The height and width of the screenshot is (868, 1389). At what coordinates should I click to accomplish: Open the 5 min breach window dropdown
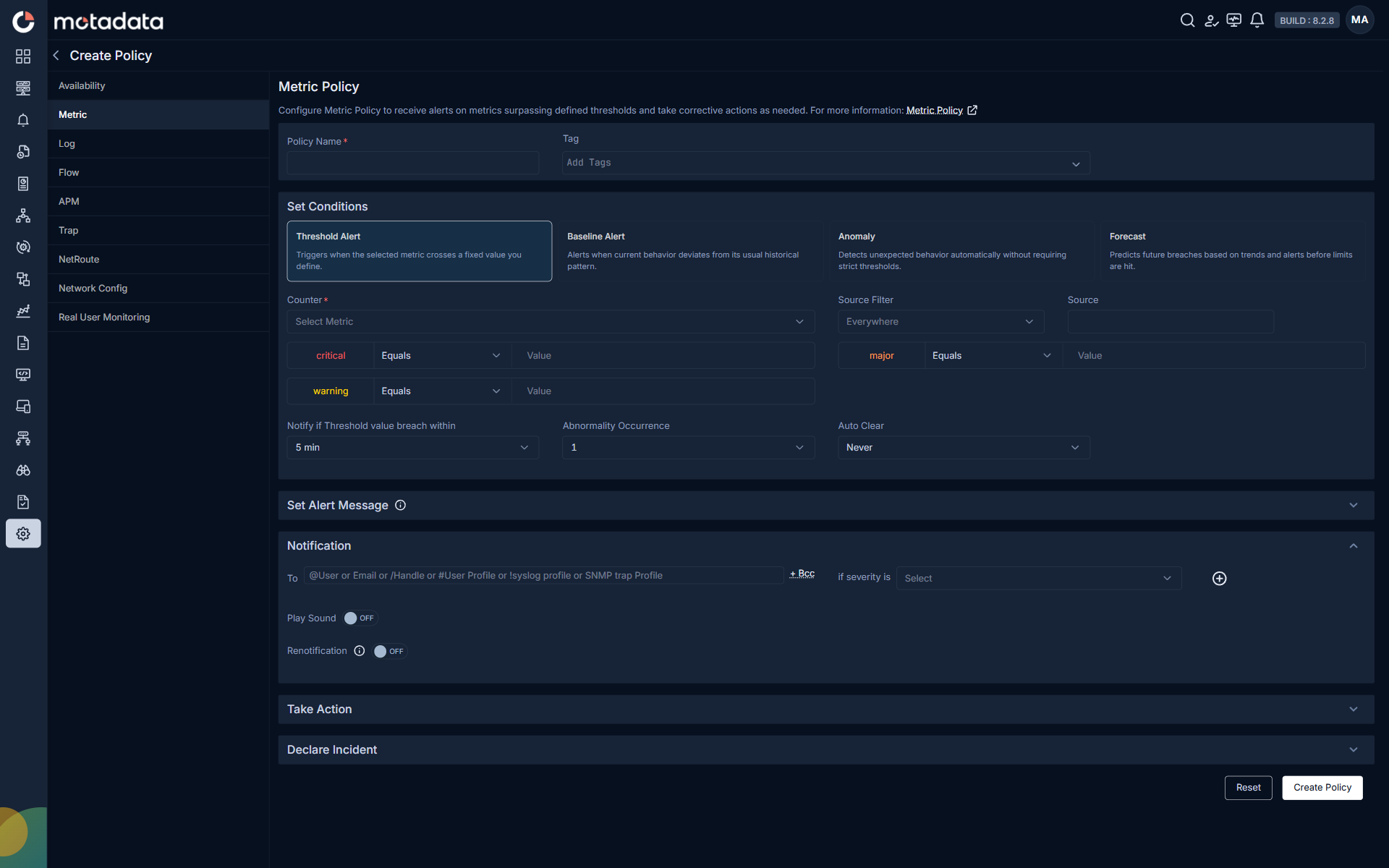tap(413, 448)
